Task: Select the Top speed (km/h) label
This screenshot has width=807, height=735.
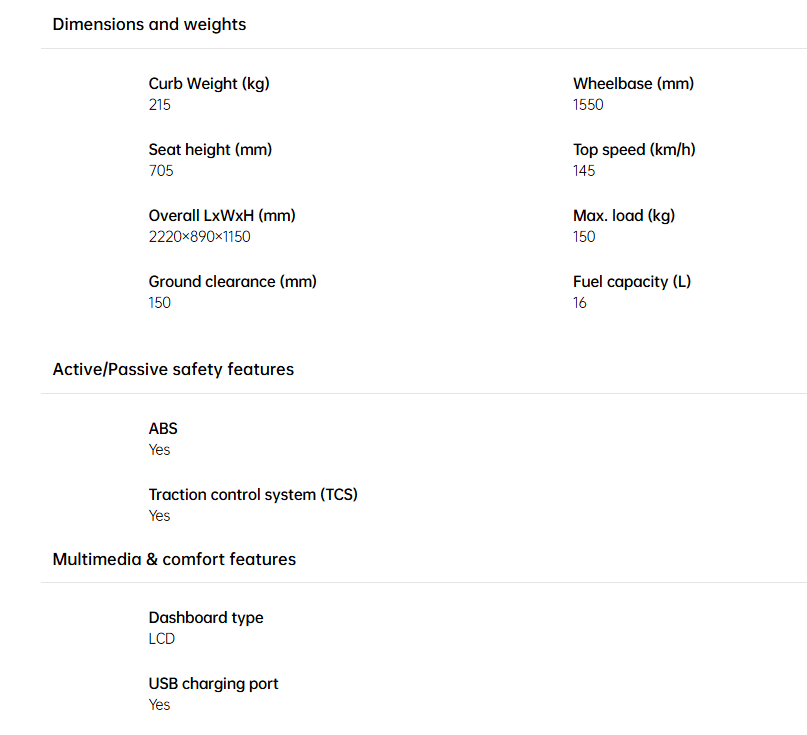Action: [x=634, y=150]
